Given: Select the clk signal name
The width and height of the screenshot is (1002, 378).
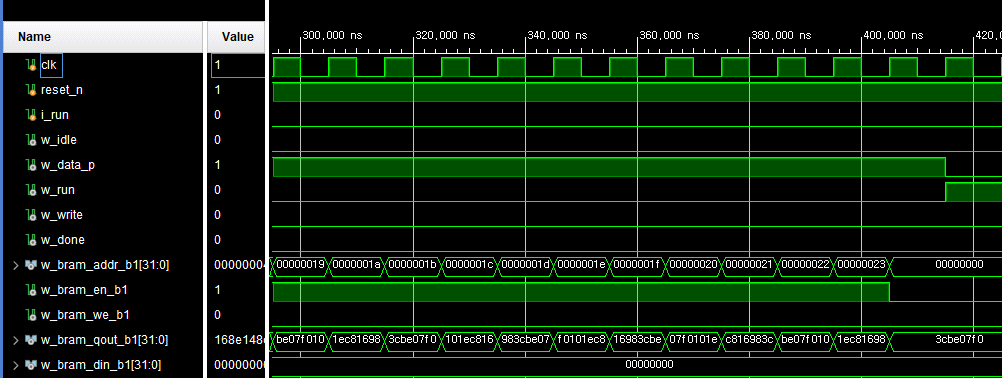Looking at the screenshot, I should pos(49,64).
